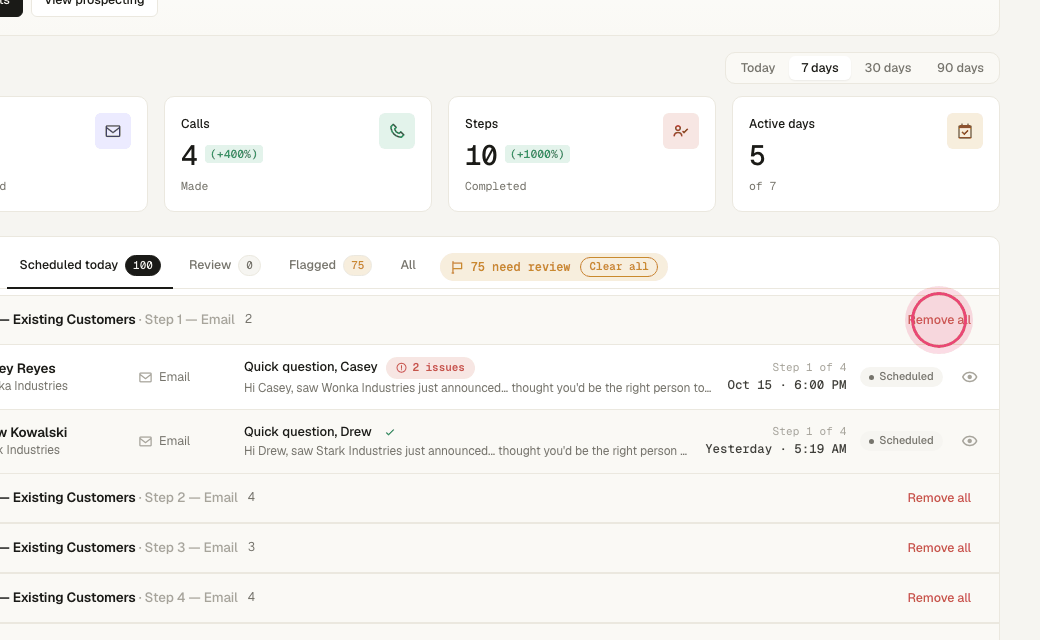1040x640 pixels.
Task: Click the Active days calendar icon
Action: (x=964, y=131)
